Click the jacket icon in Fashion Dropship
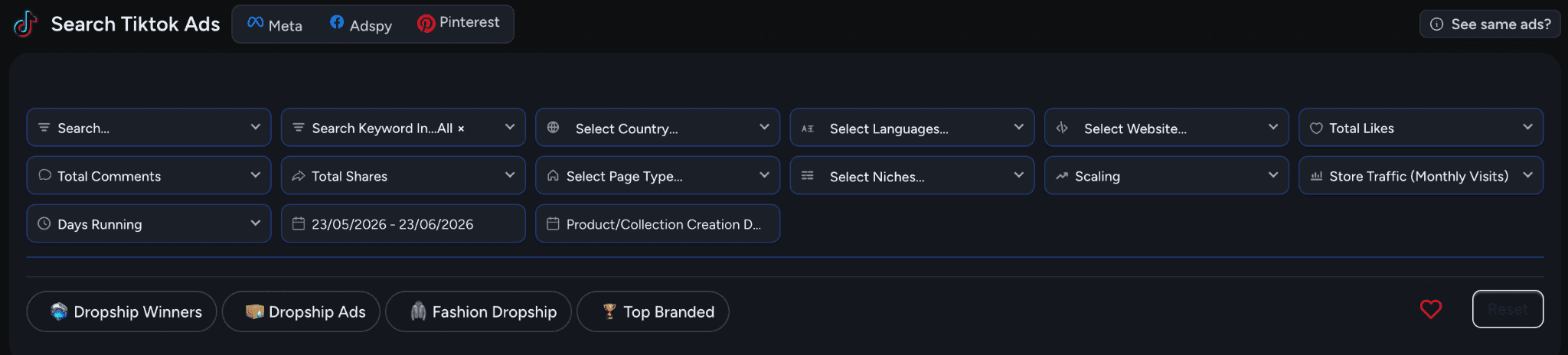Screen dimensions: 1568x355 pyautogui.click(x=418, y=311)
